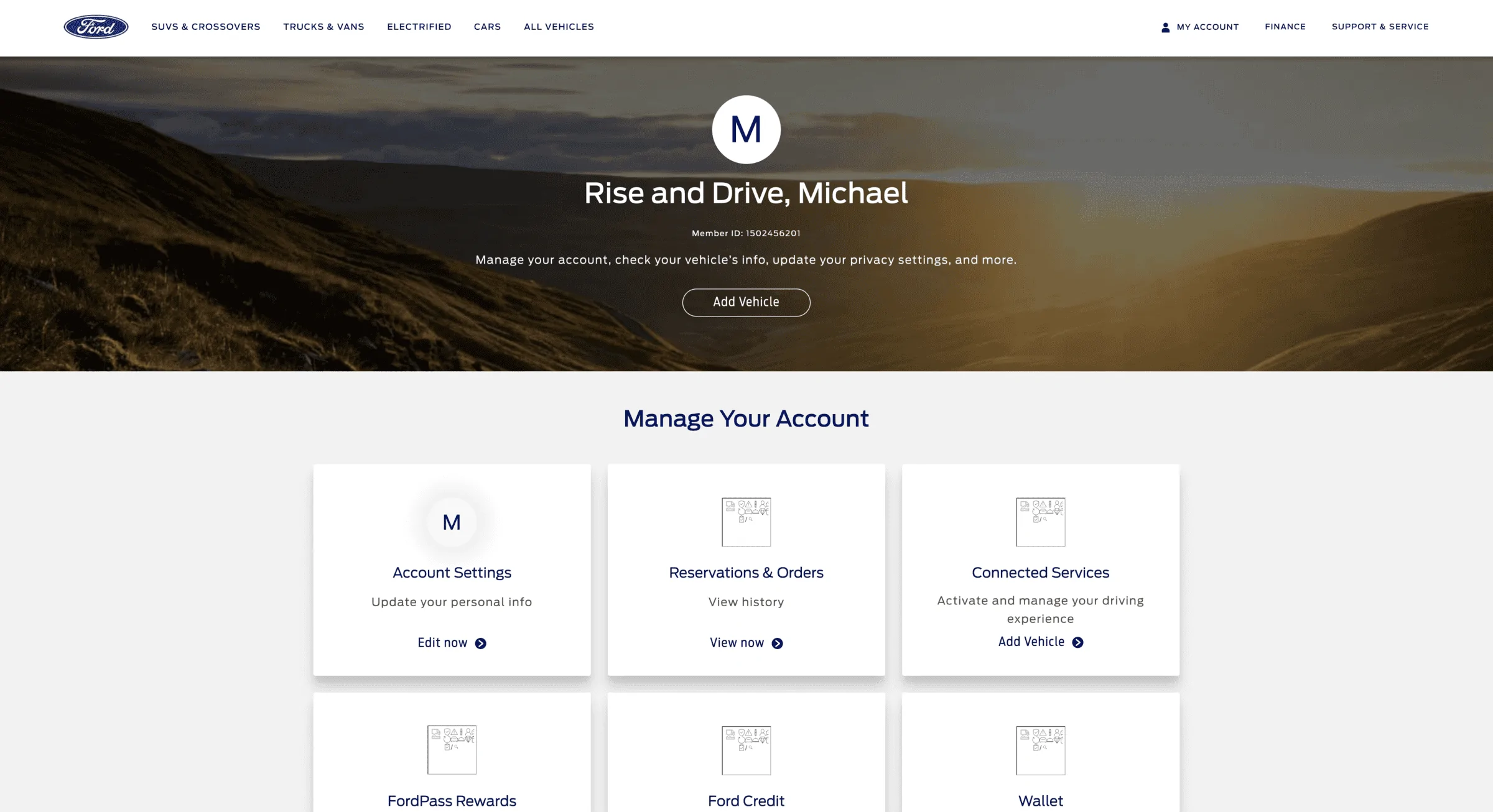This screenshot has height=812, width=1493.
Task: Open the Trucks & Vans menu
Action: pyautogui.click(x=323, y=27)
